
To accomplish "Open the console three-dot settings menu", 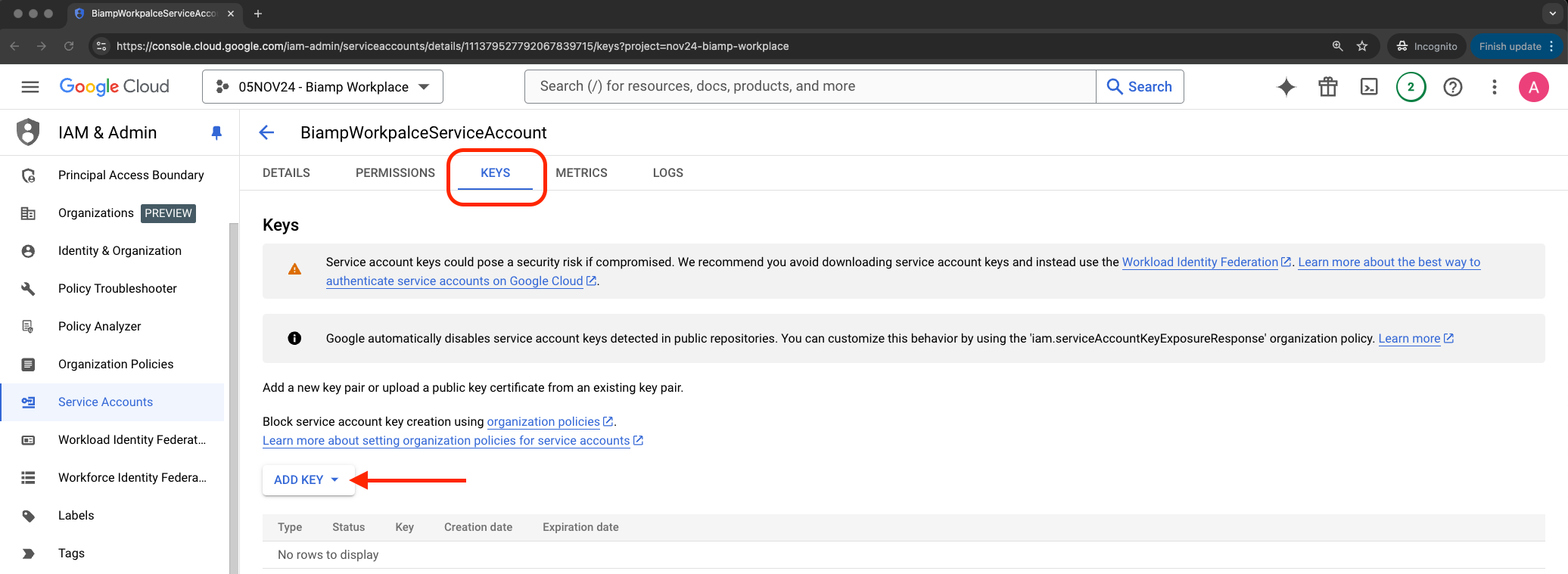I will coord(1494,87).
